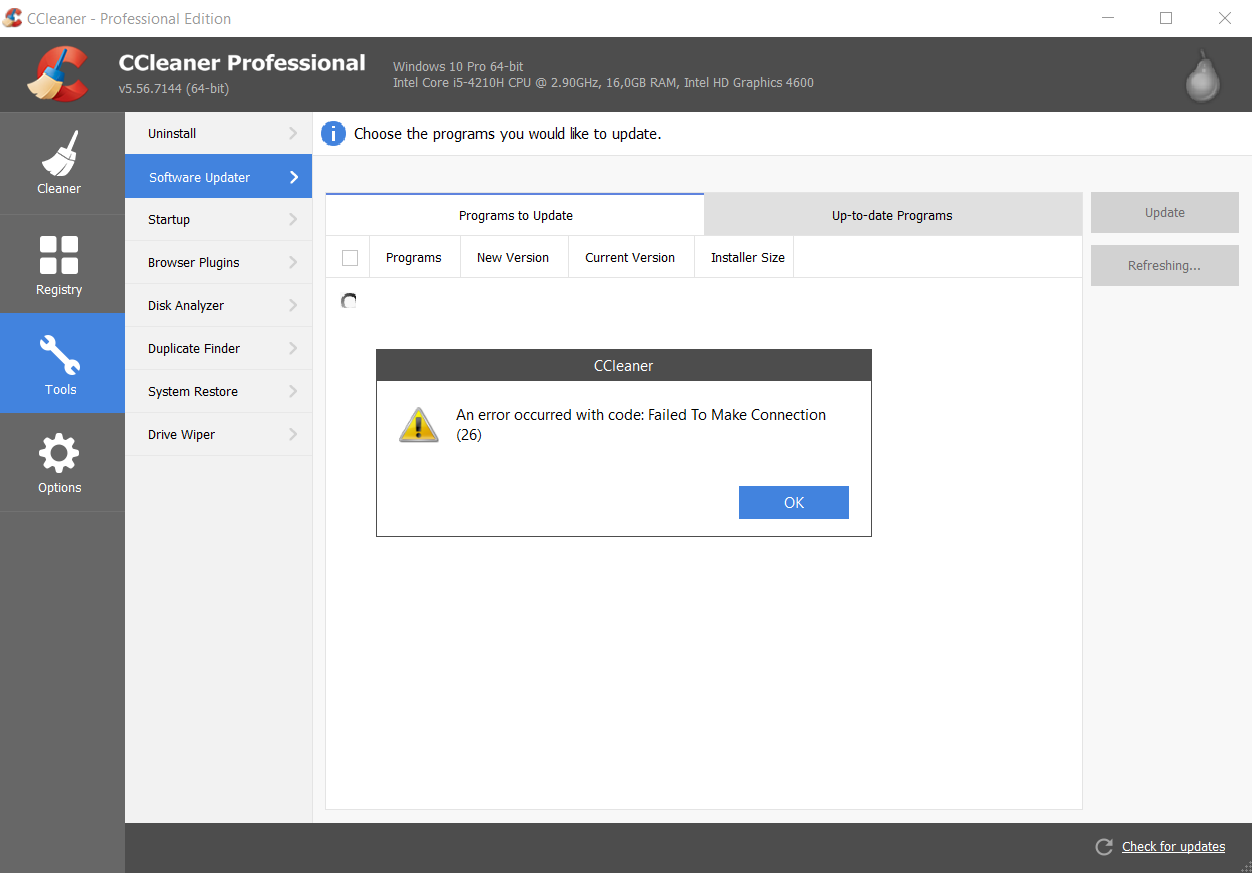Select the Tools wrench icon
Viewport: 1252px width, 873px height.
[x=60, y=355]
